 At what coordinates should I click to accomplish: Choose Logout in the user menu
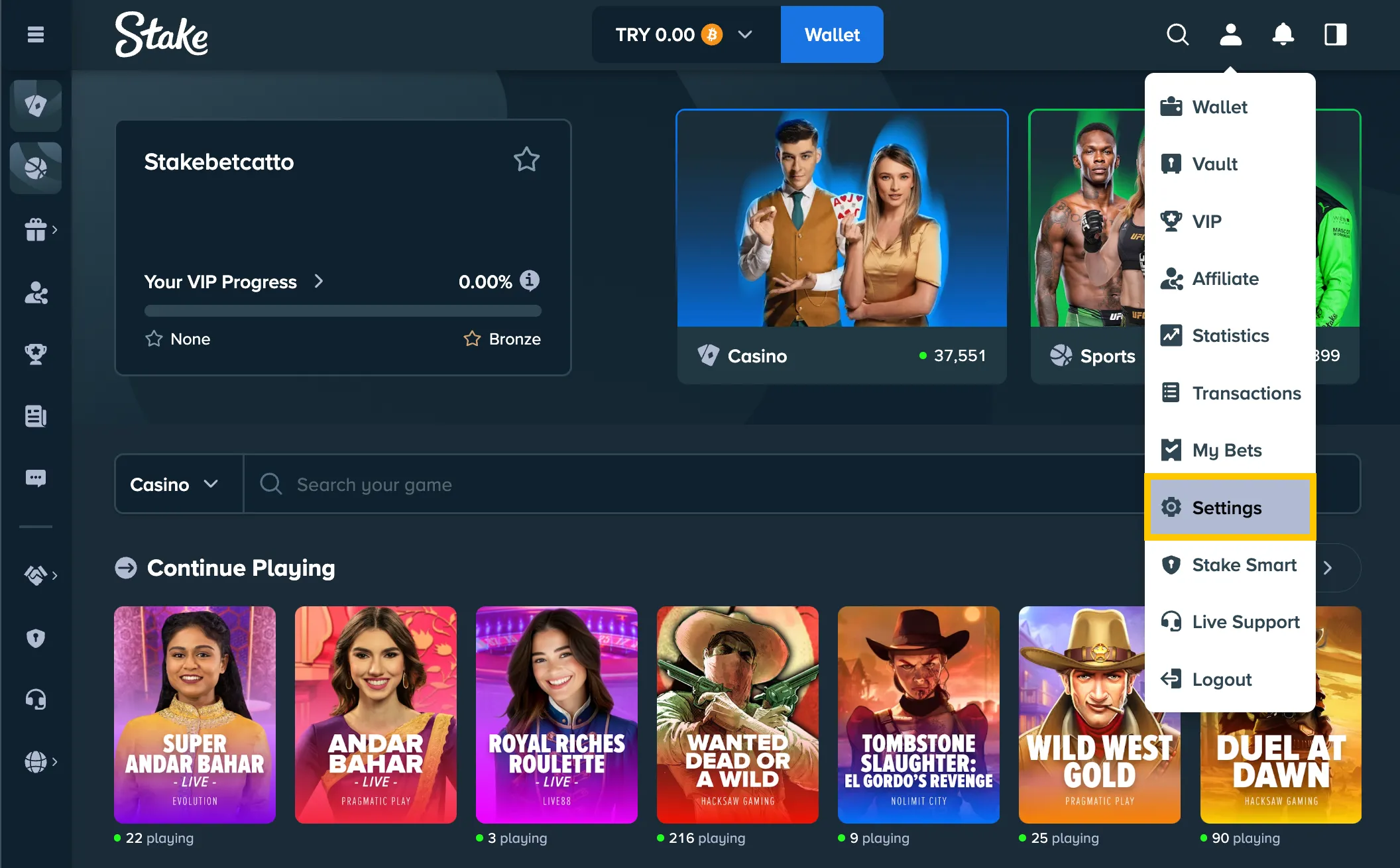point(1222,679)
